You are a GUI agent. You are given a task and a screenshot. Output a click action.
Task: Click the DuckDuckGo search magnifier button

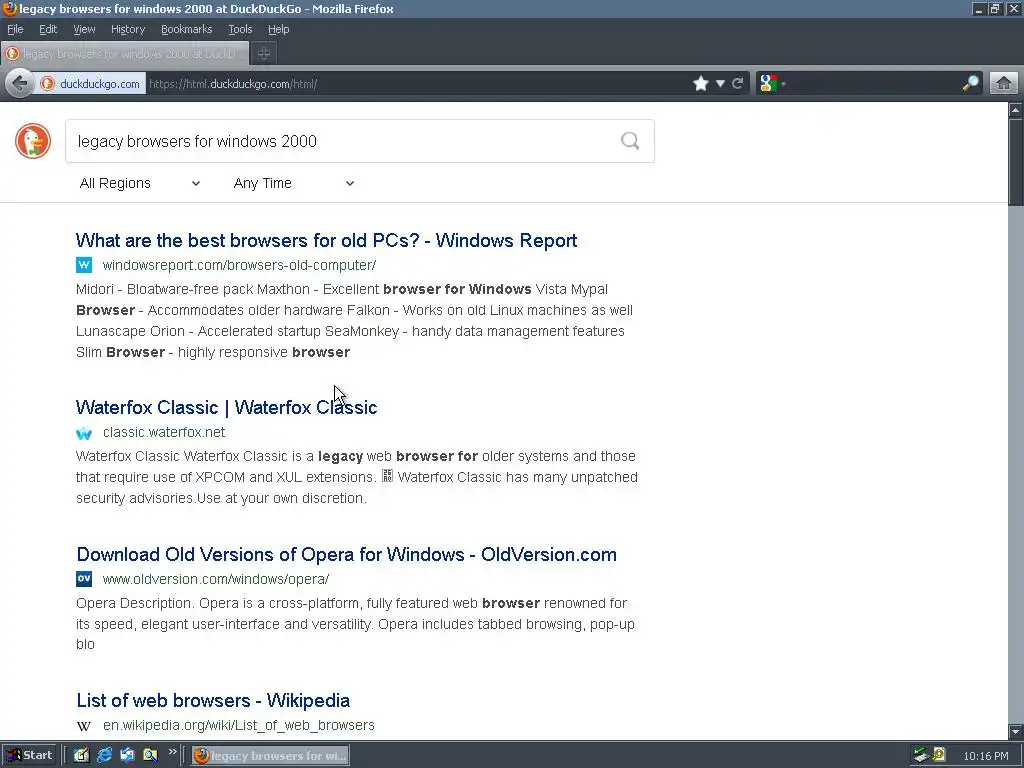coord(630,141)
